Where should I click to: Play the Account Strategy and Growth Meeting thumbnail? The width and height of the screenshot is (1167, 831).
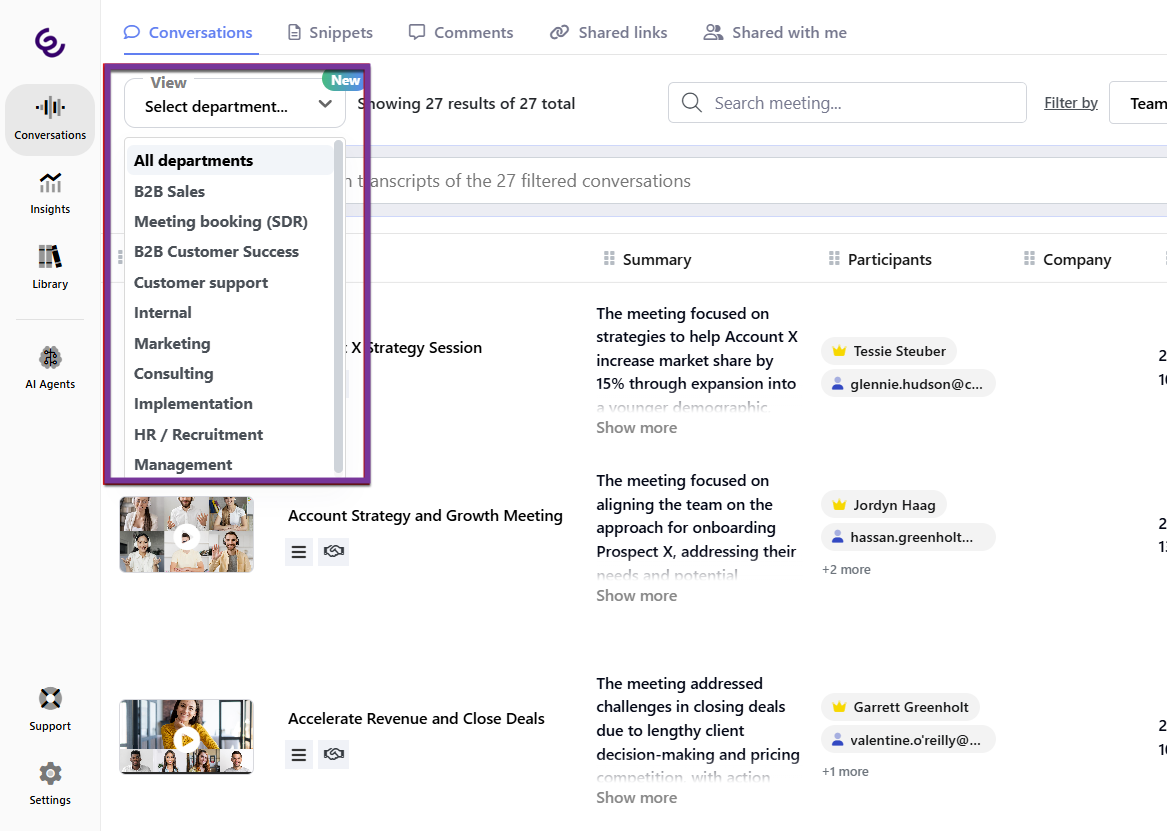pyautogui.click(x=186, y=535)
